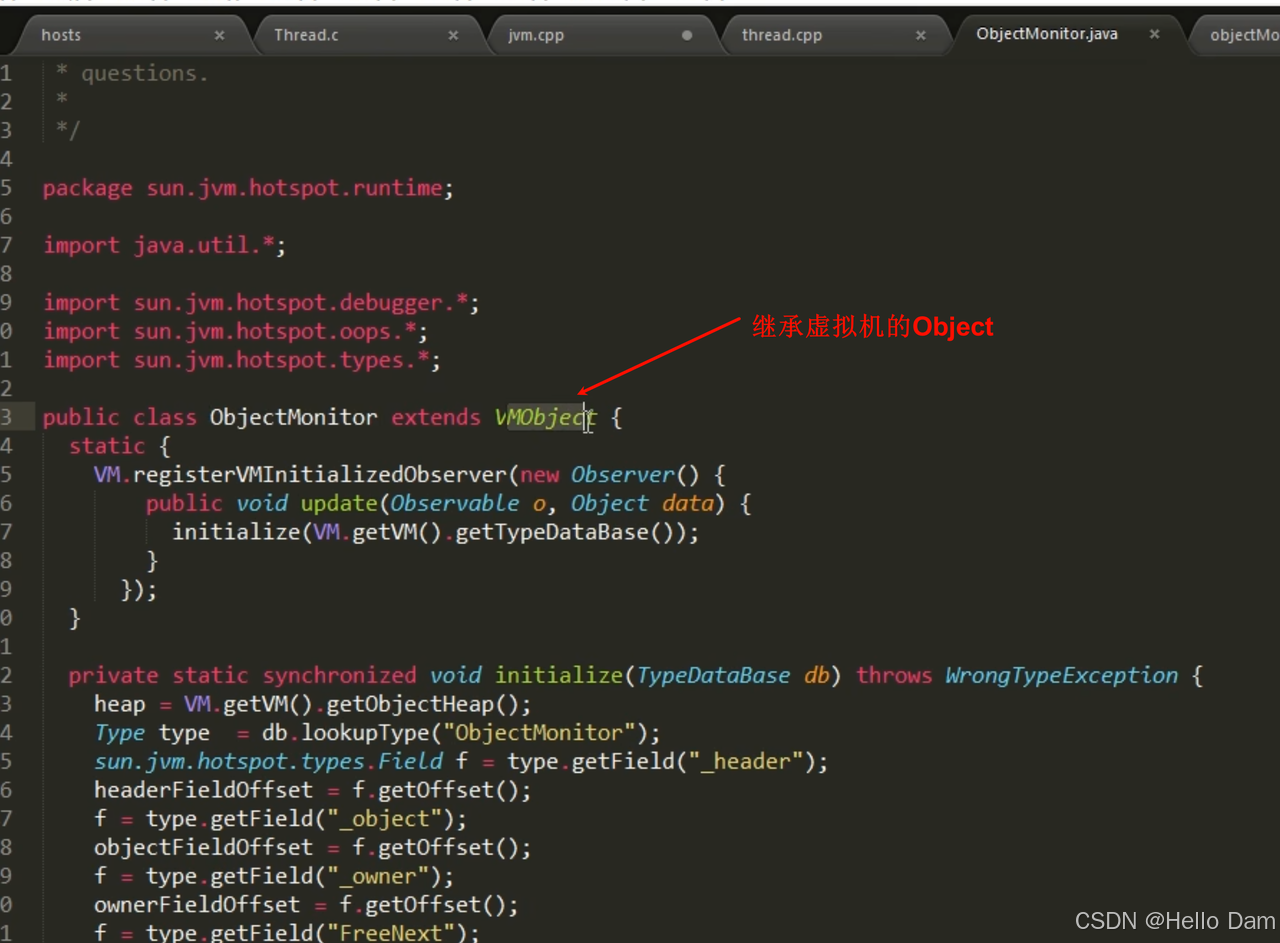Switch to the Thread.c tab
1280x943 pixels.
pos(306,35)
